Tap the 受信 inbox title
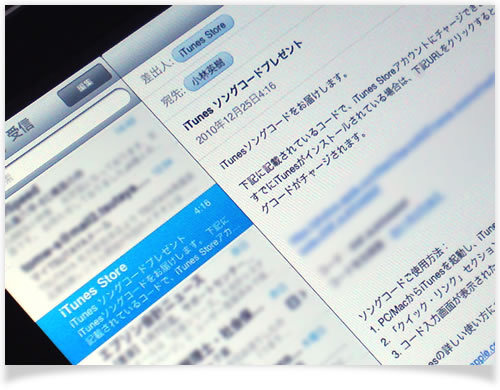This screenshot has width=500, height=390. [21, 129]
